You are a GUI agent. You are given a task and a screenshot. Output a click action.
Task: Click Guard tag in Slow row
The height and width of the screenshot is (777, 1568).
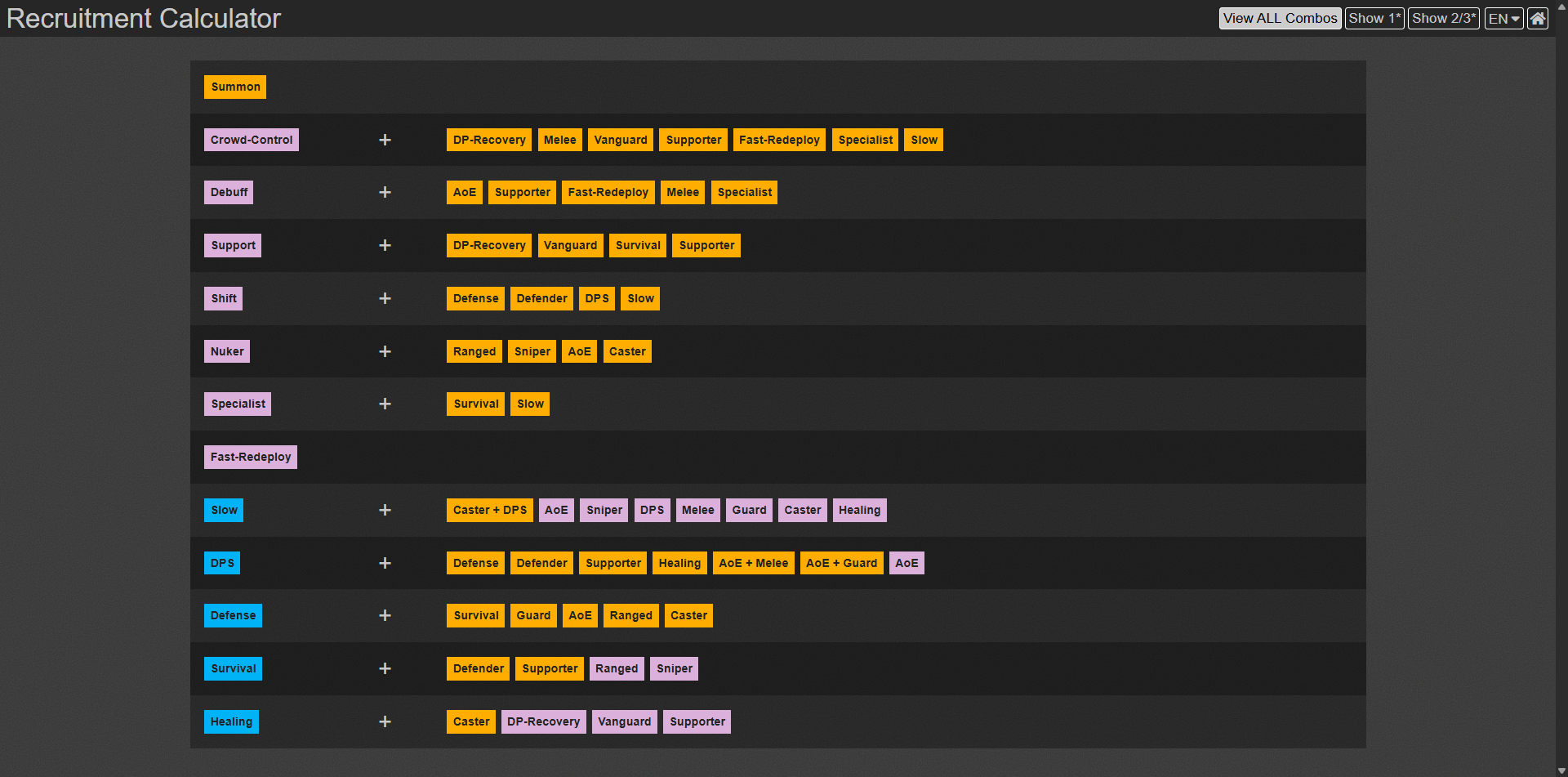(749, 510)
